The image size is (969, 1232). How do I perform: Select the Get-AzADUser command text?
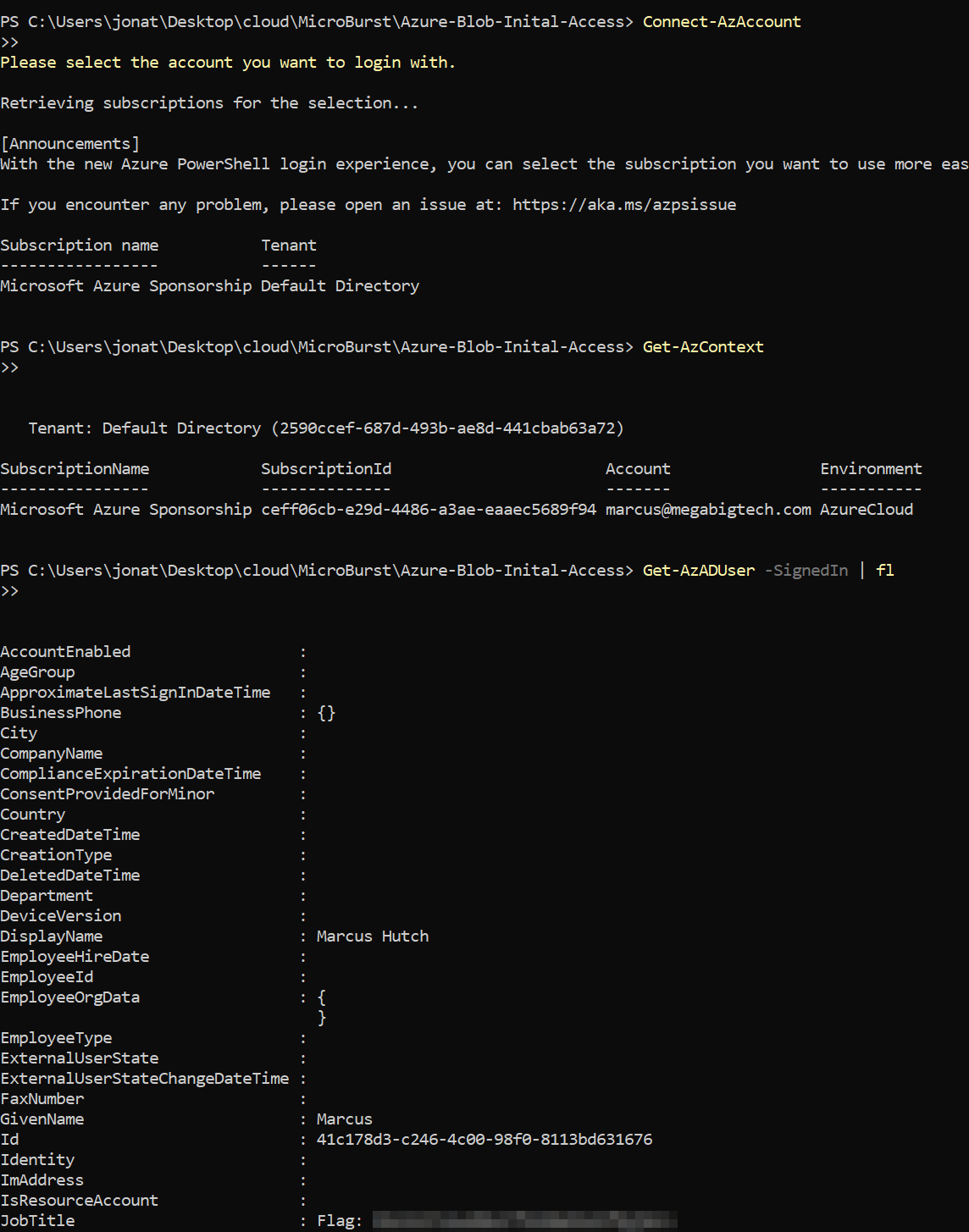[x=698, y=570]
